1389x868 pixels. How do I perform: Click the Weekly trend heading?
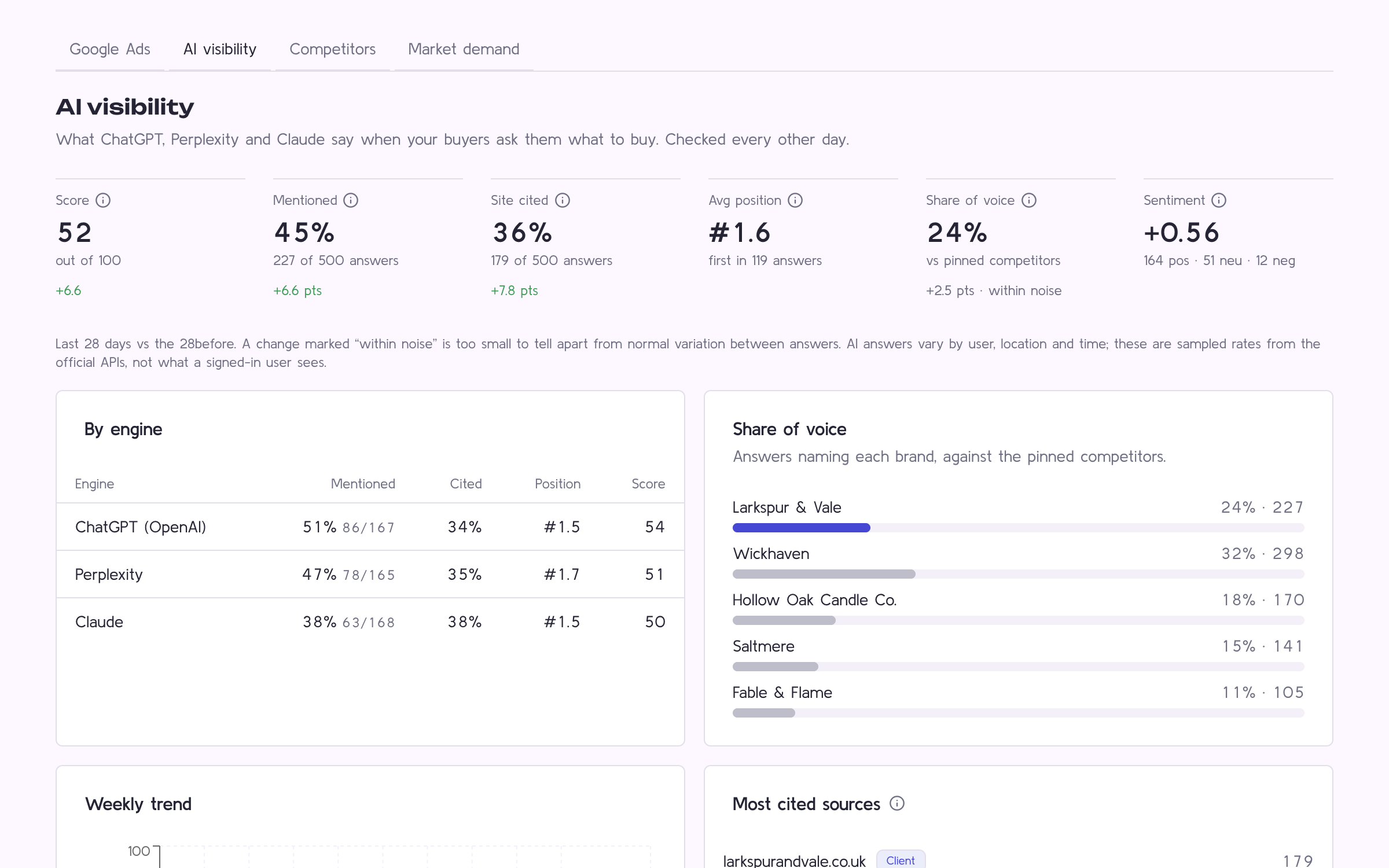tap(138, 804)
